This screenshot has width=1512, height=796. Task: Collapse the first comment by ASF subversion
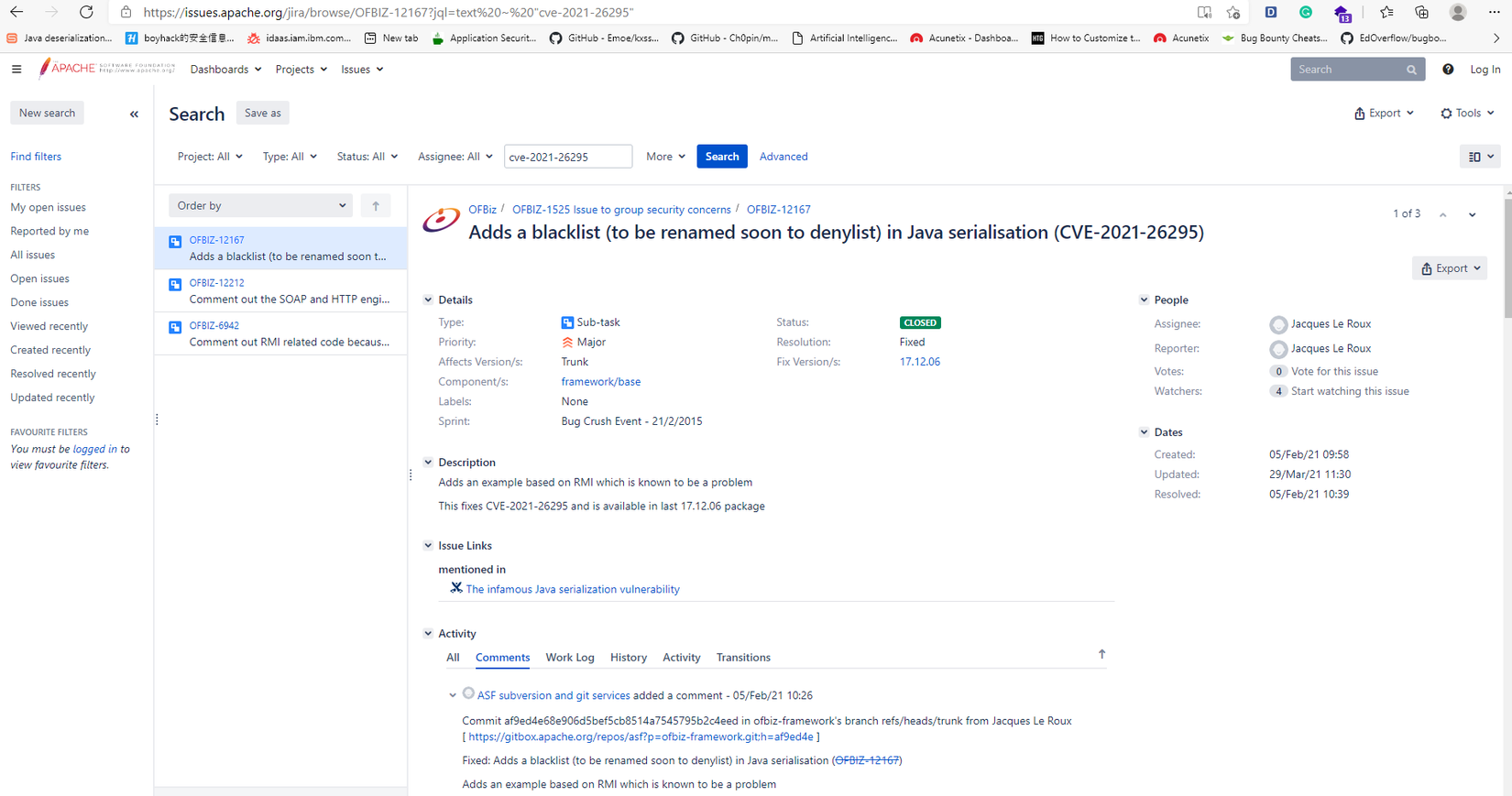coord(453,695)
